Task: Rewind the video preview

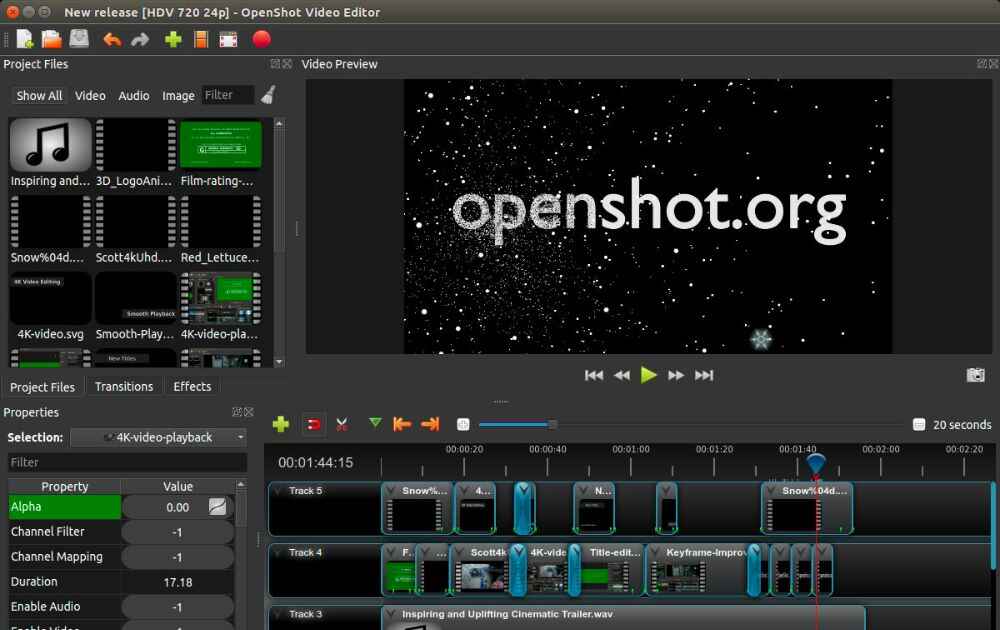Action: click(x=622, y=376)
